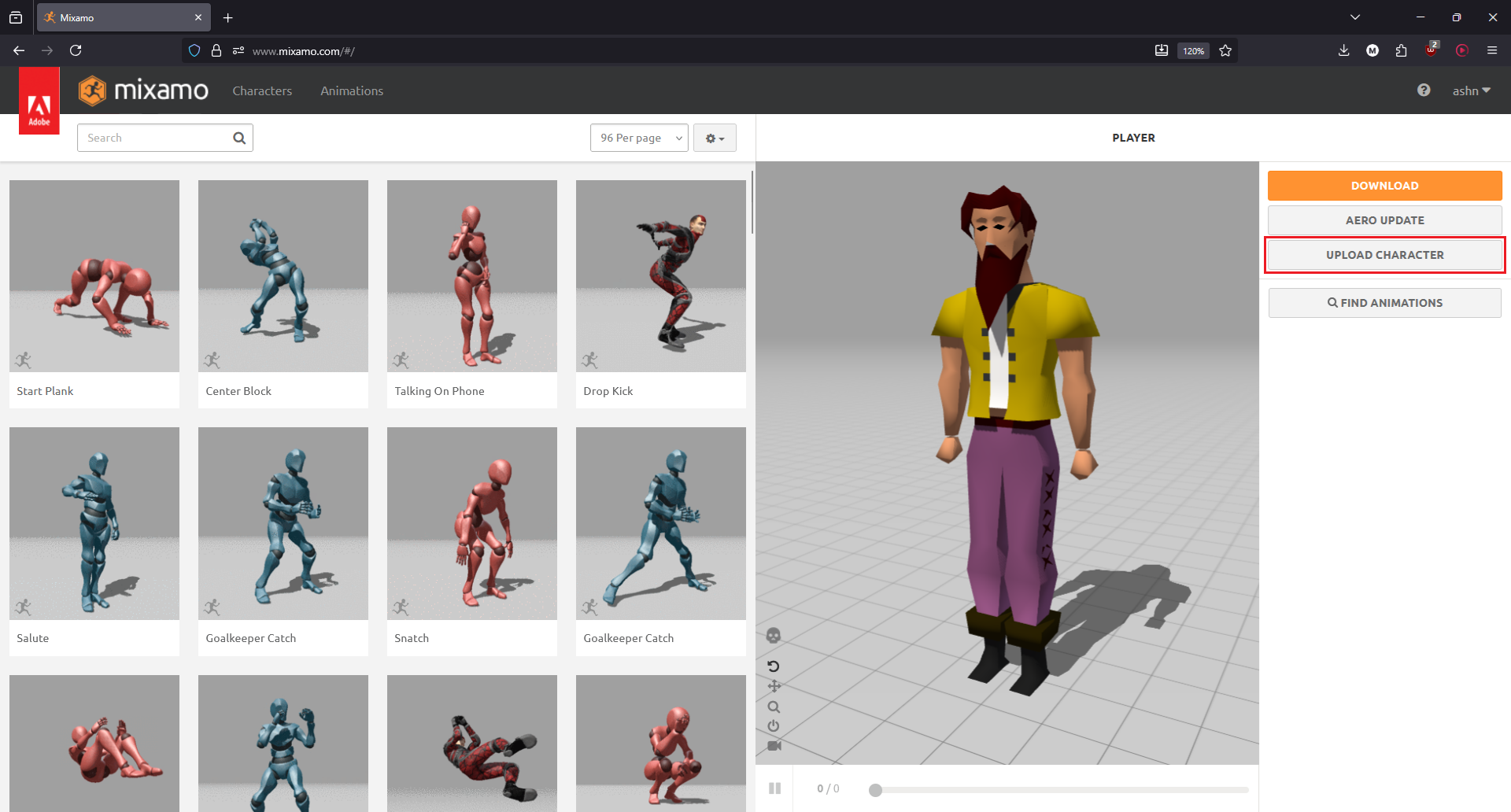
Task: Open the help question mark icon
Action: pyautogui.click(x=1424, y=90)
